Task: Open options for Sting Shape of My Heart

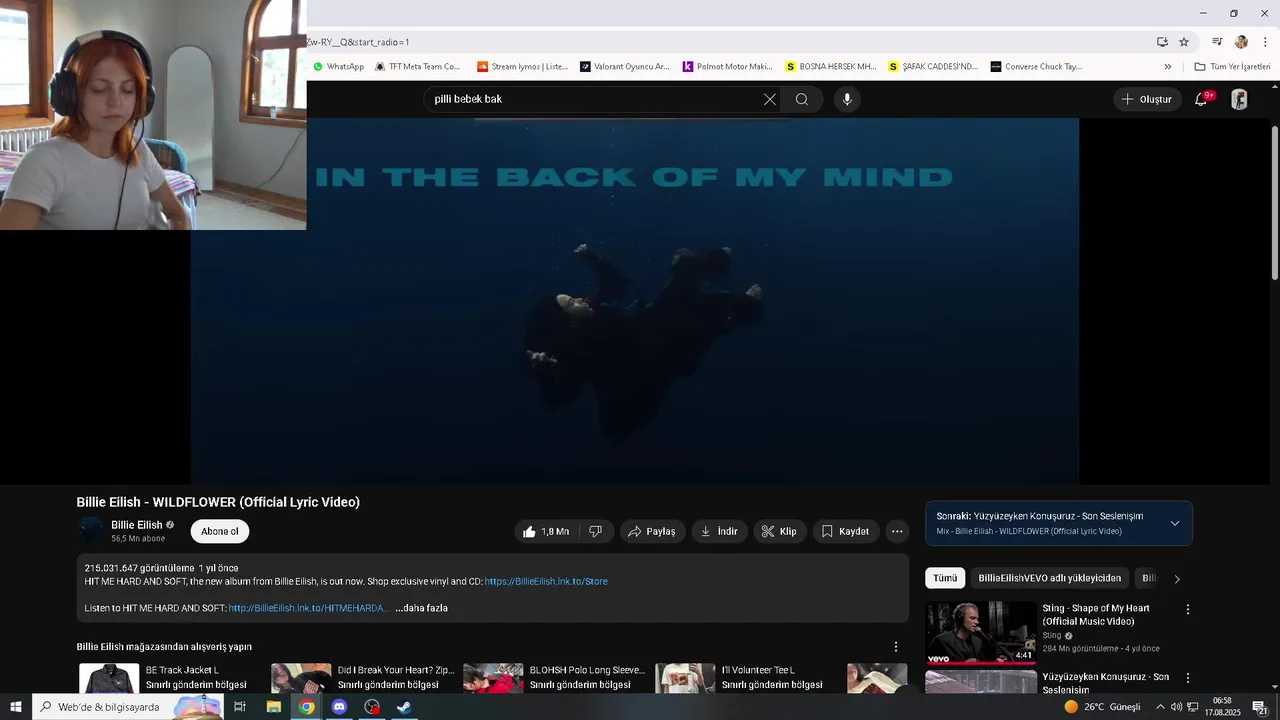Action: click(1188, 609)
